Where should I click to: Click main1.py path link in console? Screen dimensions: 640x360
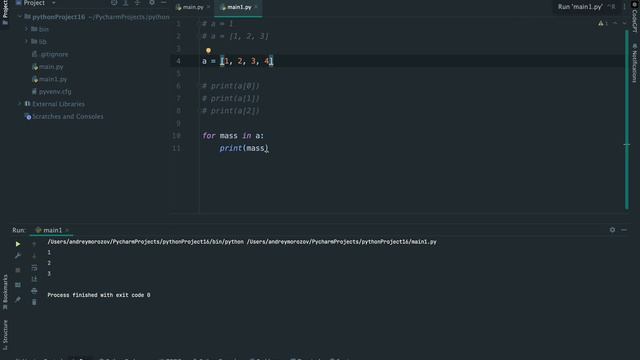point(342,242)
